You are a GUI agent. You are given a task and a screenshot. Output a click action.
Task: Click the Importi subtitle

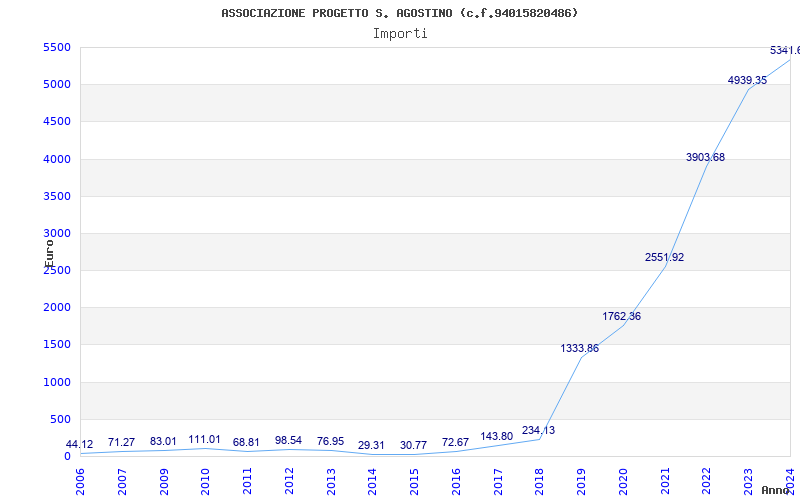(x=400, y=33)
